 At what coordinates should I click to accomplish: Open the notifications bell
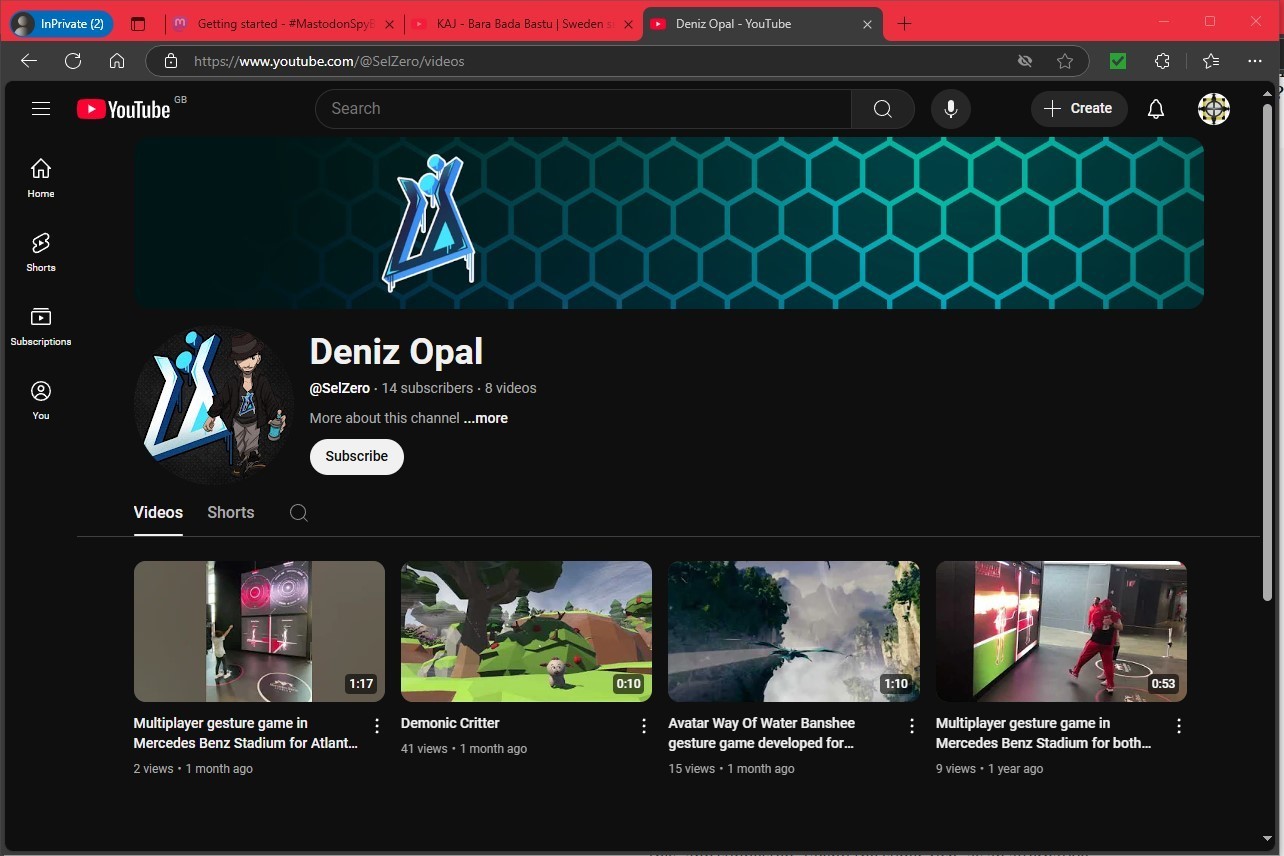(1156, 109)
